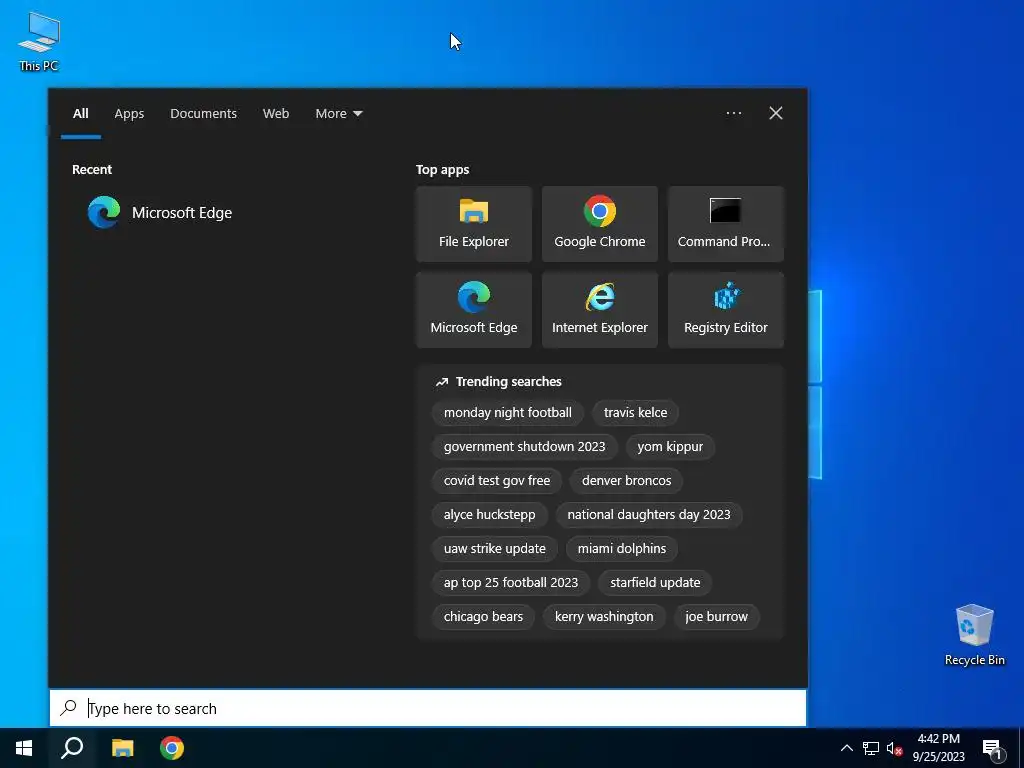Search trending yom kippur
1024x768 pixels.
tap(670, 447)
